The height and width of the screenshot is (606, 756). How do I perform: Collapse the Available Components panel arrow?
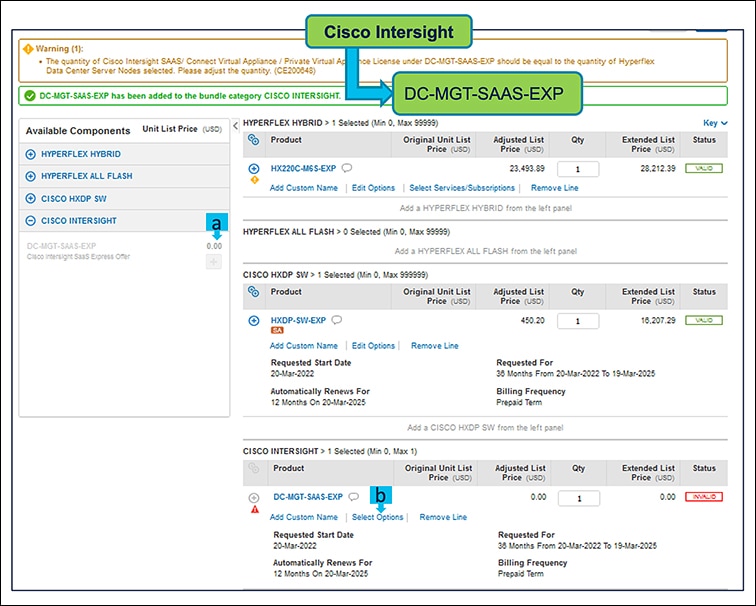click(x=235, y=126)
